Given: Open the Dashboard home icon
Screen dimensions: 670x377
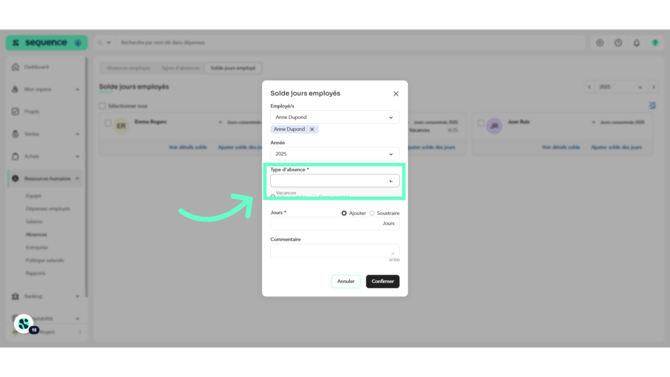Looking at the screenshot, I should pos(15,67).
